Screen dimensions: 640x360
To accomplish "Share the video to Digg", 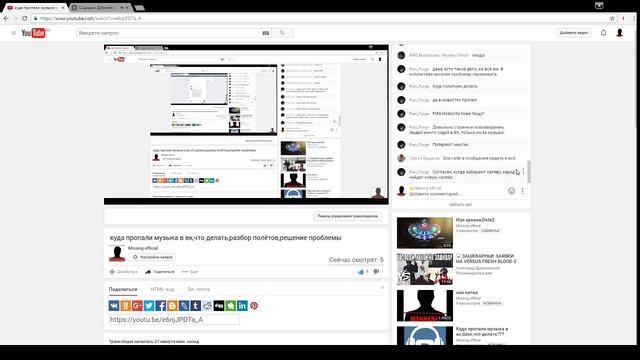I will 219,306.
